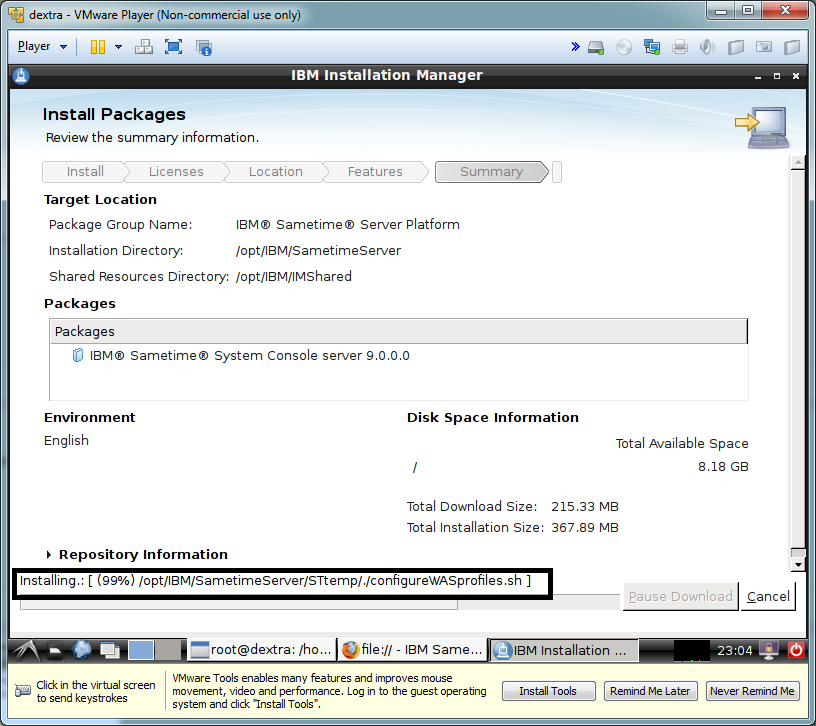Click Never Remind Me
Image resolution: width=816 pixels, height=726 pixels.
coord(752,691)
